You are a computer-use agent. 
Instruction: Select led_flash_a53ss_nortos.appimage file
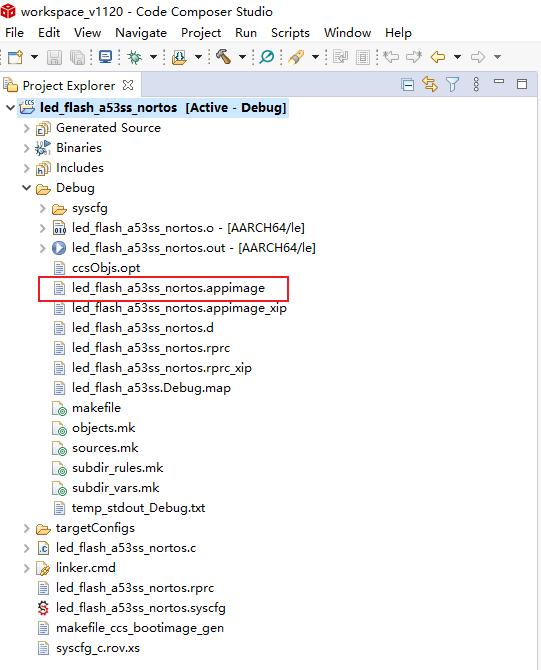[x=168, y=288]
